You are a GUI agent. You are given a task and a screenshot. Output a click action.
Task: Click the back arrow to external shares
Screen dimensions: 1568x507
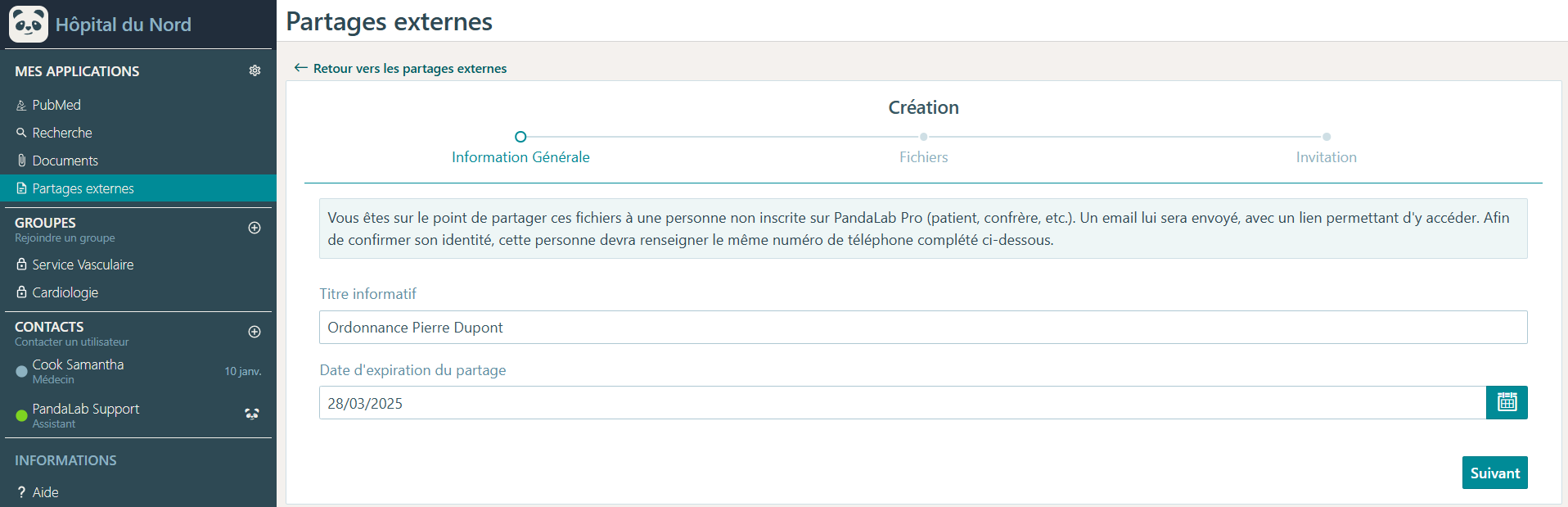pos(300,68)
